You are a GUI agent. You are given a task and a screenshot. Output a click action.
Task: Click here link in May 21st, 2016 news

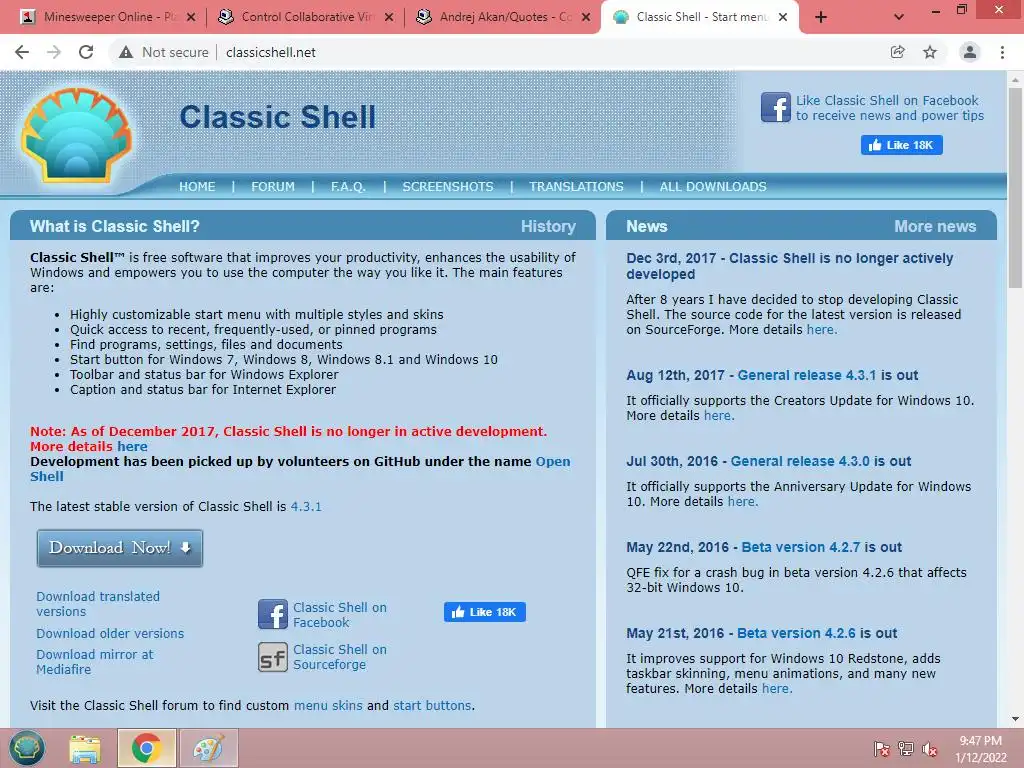776,689
